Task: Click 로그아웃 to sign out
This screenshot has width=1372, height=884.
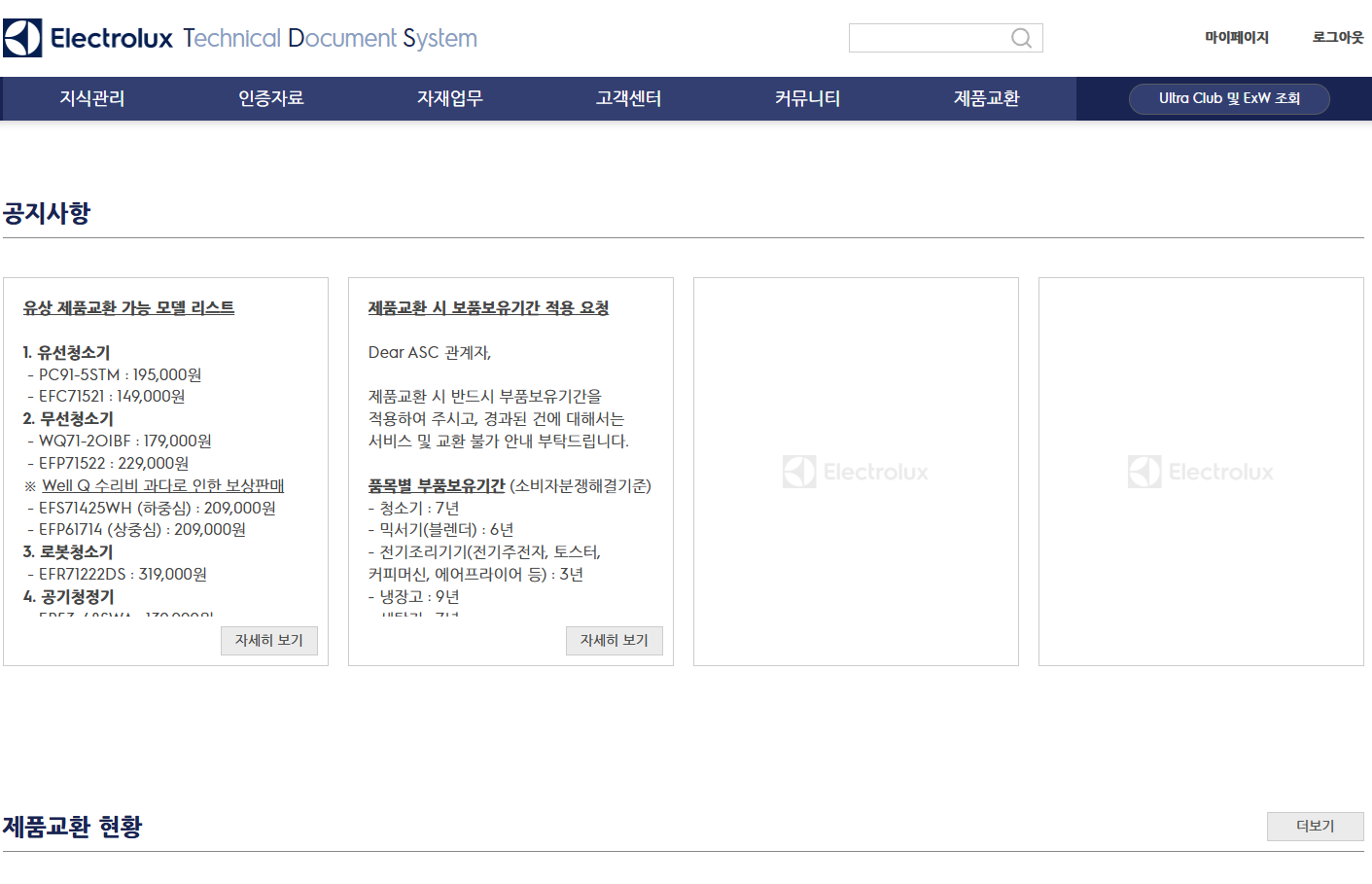Action: pyautogui.click(x=1336, y=37)
